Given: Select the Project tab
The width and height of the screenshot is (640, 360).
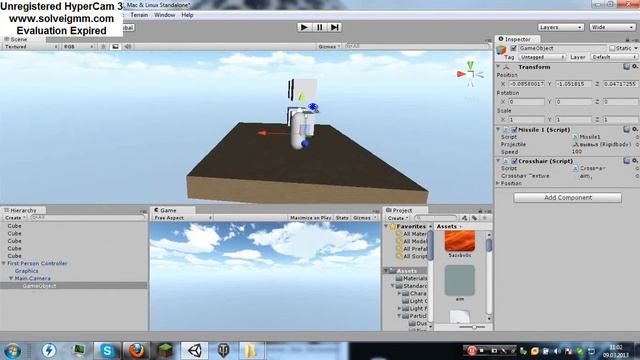Looking at the screenshot, I should click(402, 210).
